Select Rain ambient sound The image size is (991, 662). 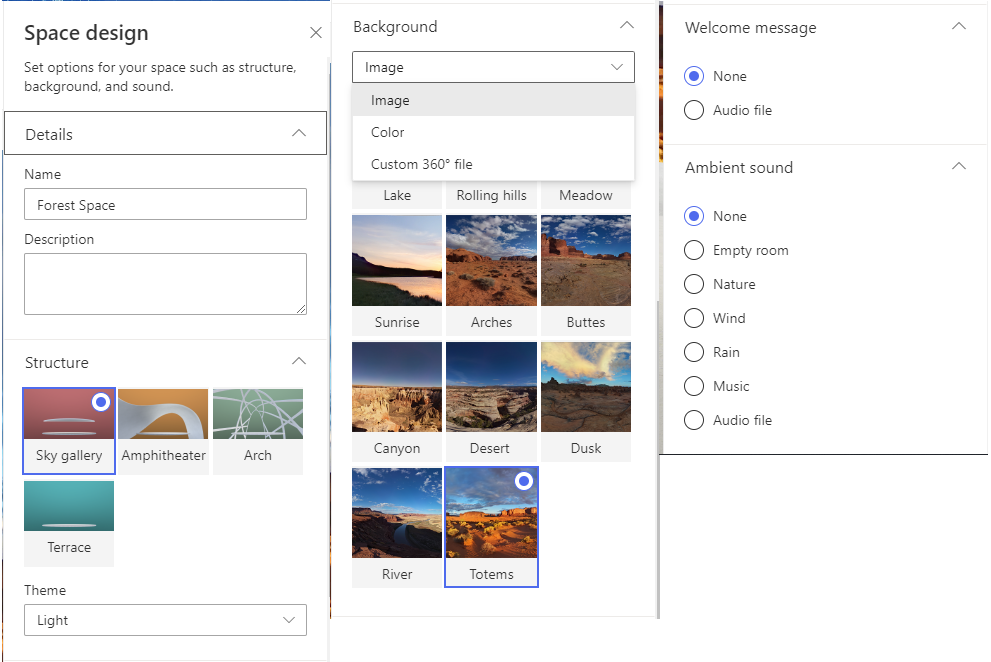pos(694,352)
